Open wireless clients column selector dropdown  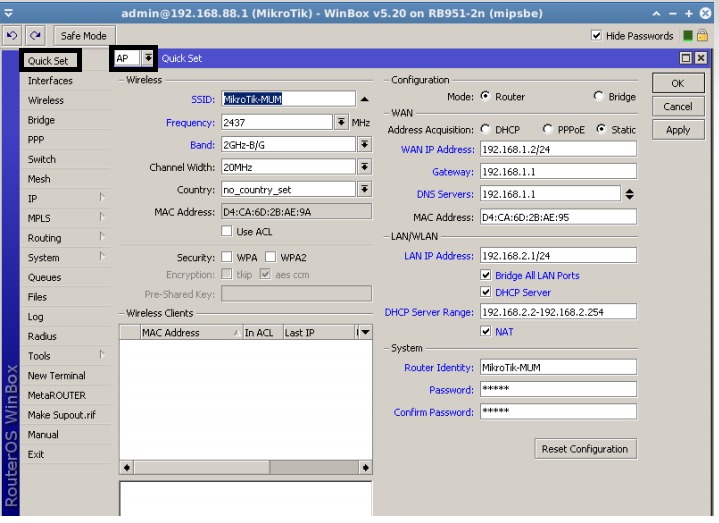click(x=365, y=332)
